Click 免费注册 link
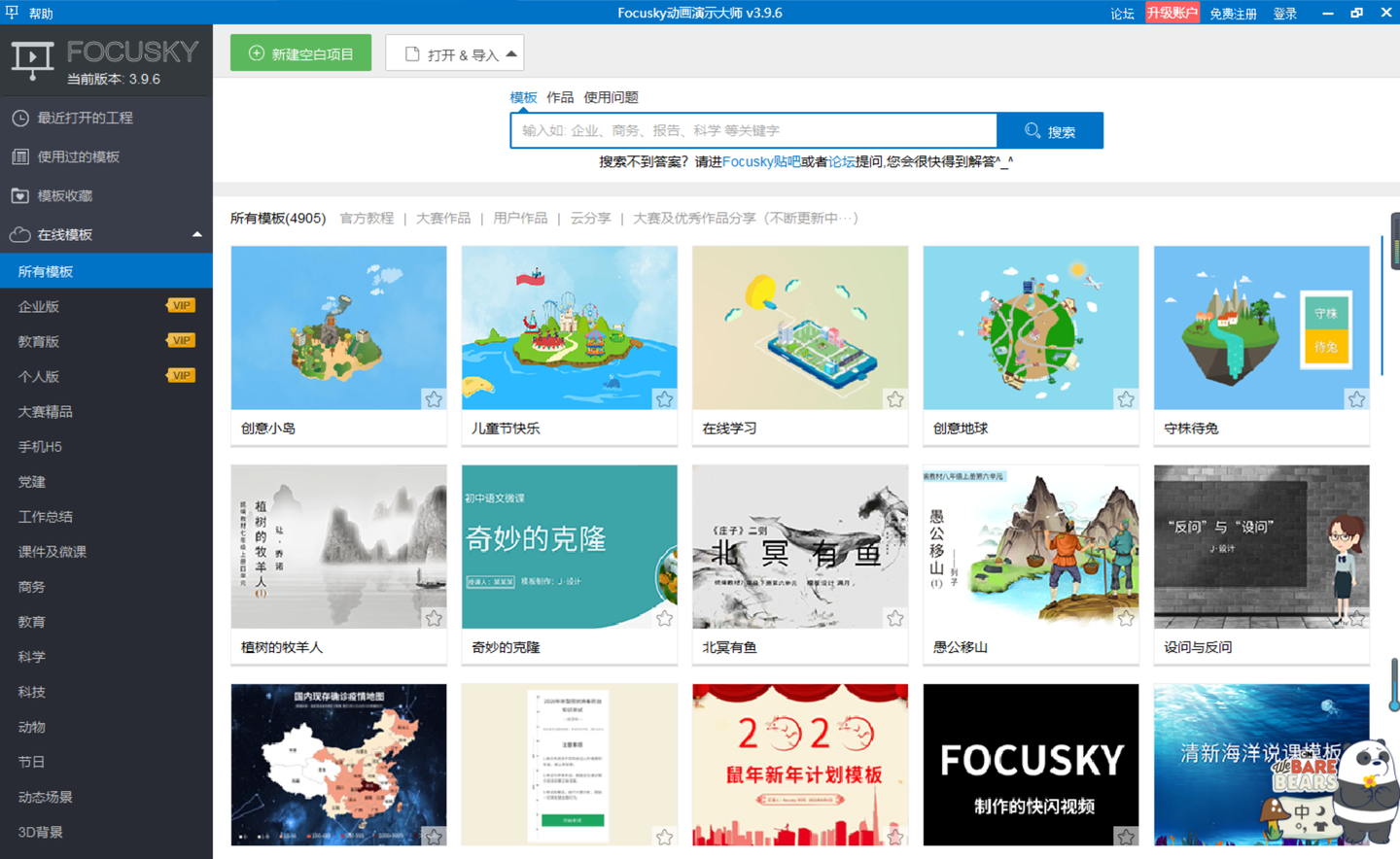This screenshot has width=1400, height=859. click(1233, 14)
